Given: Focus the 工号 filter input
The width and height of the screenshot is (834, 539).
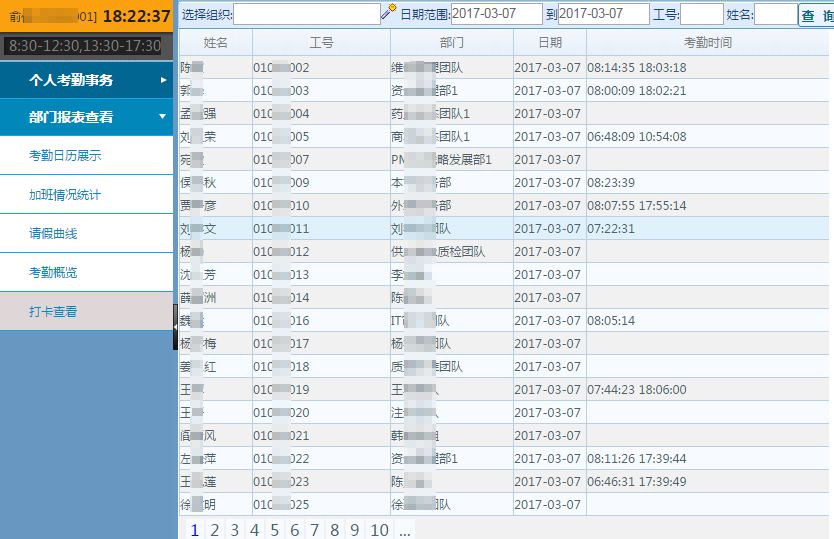Looking at the screenshot, I should coord(702,14).
